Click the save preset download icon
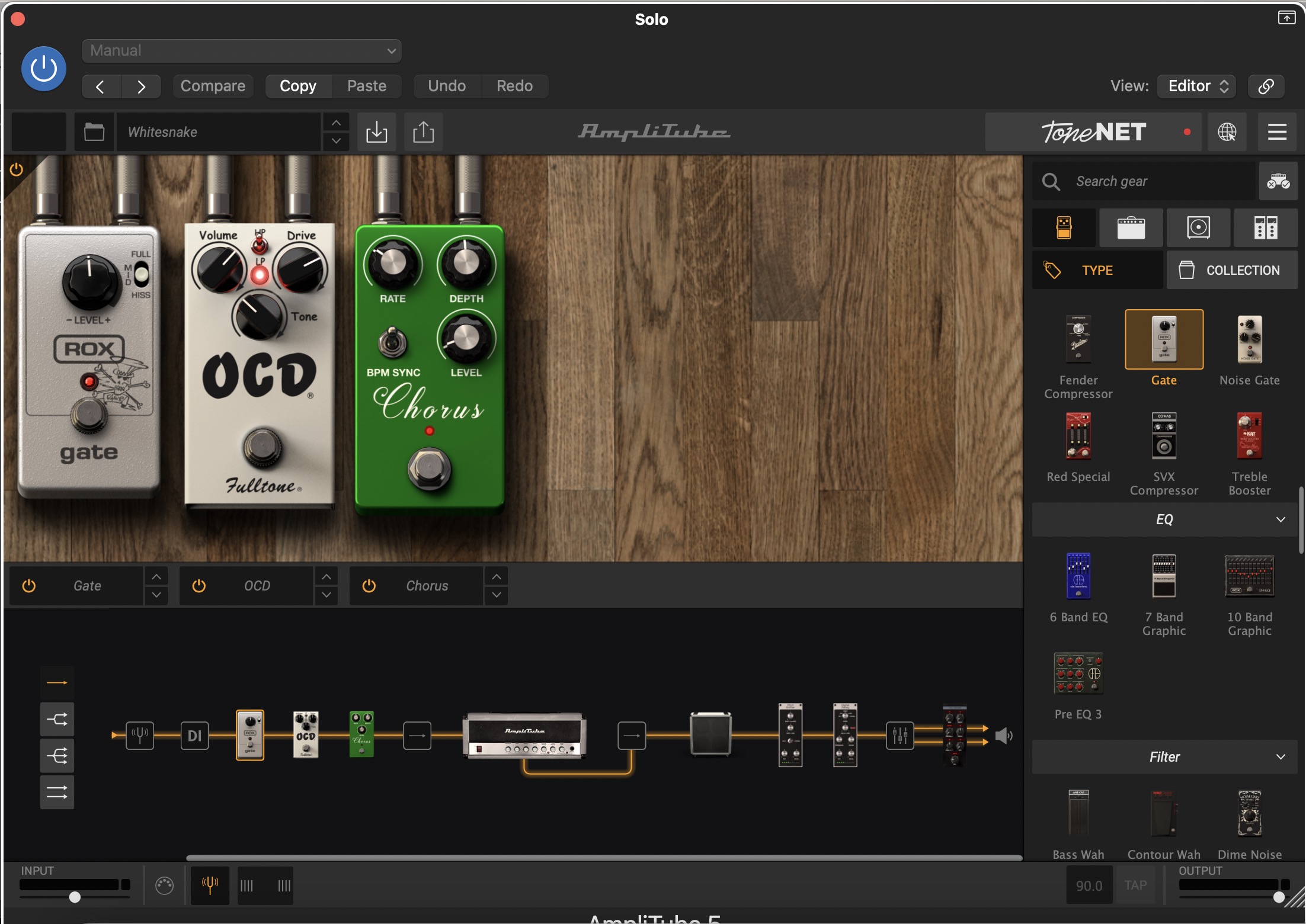 (x=376, y=131)
